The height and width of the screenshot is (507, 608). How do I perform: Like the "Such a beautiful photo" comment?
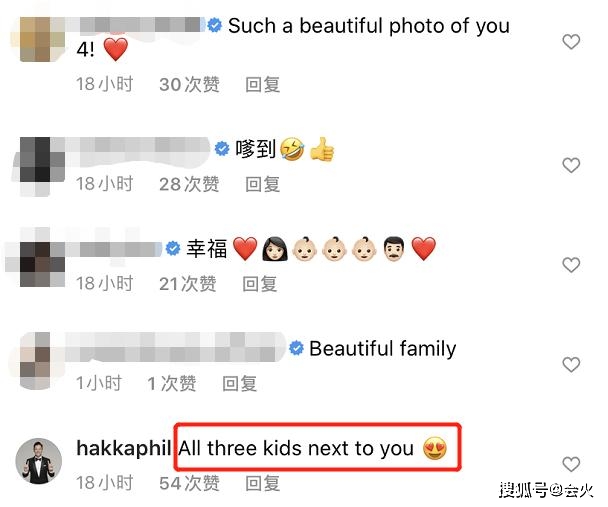pos(571,42)
